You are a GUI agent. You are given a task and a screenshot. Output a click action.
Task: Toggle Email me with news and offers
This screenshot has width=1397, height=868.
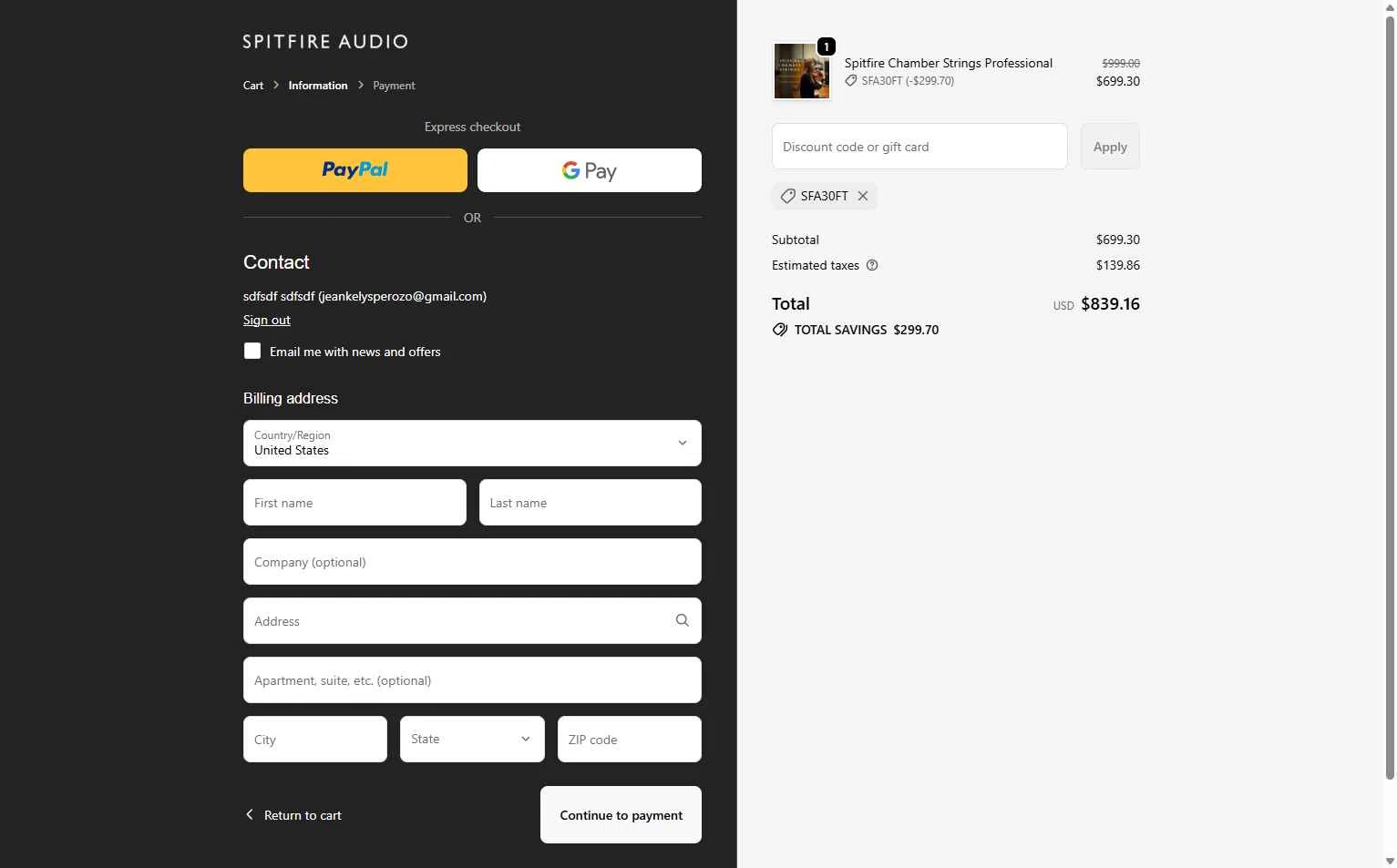[x=252, y=351]
